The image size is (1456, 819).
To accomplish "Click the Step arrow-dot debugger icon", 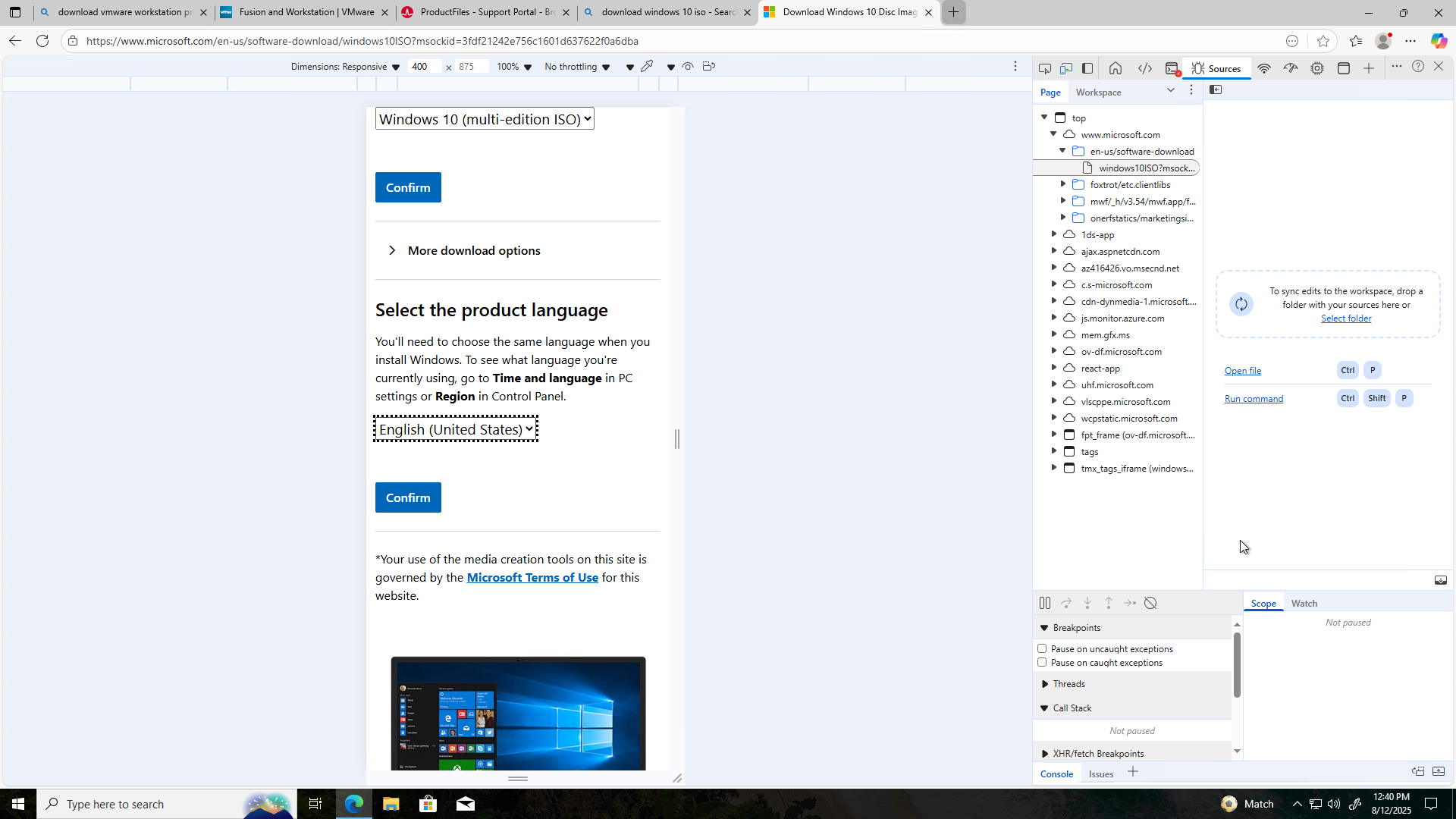I will tap(1130, 603).
